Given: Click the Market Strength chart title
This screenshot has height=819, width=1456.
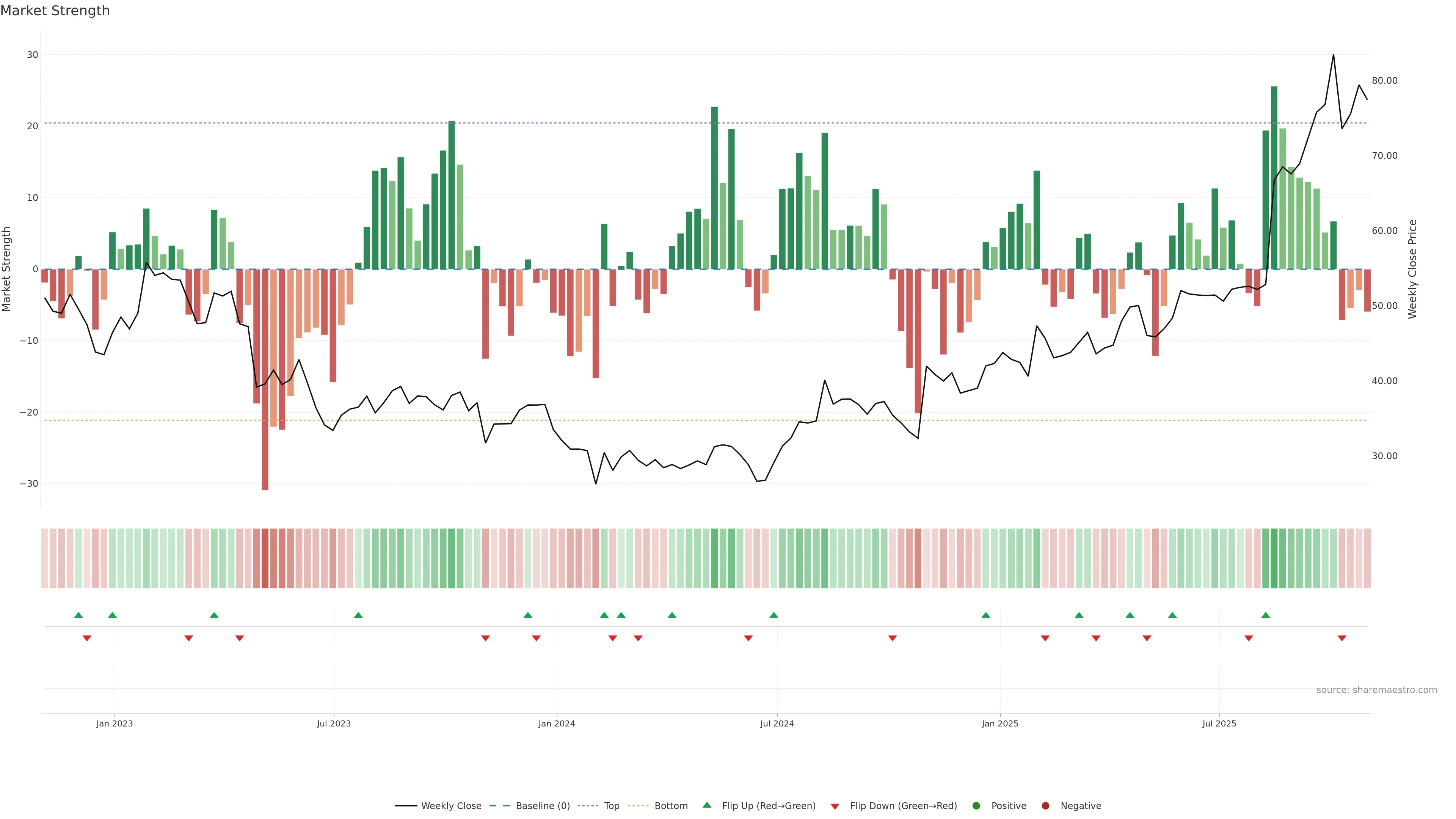Looking at the screenshot, I should pos(55,11).
